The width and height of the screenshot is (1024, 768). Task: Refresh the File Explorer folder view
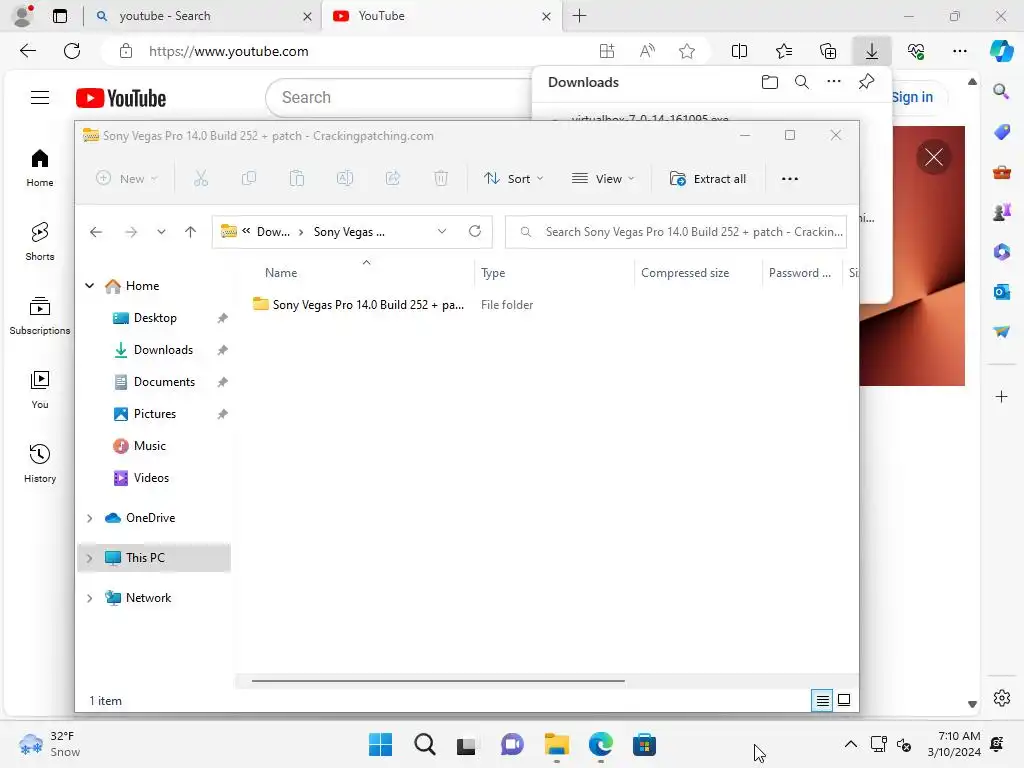point(475,231)
